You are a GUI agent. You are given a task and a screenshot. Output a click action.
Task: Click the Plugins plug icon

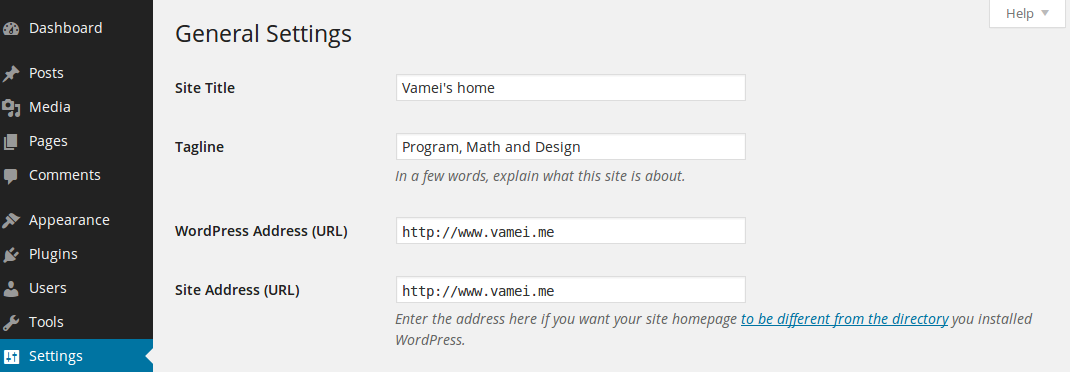point(11,255)
